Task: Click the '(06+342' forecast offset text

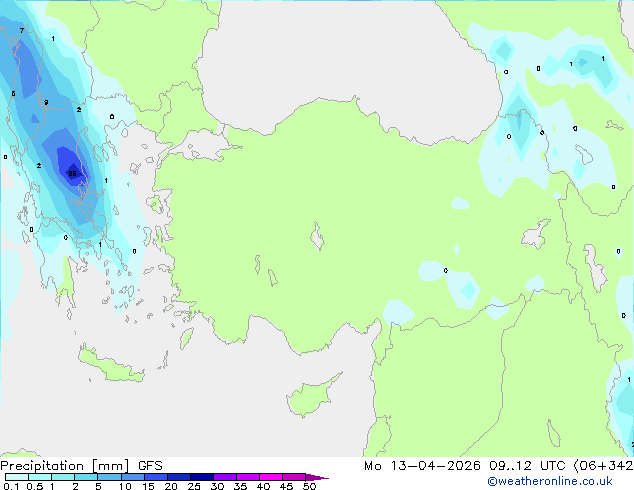Action: [x=604, y=466]
